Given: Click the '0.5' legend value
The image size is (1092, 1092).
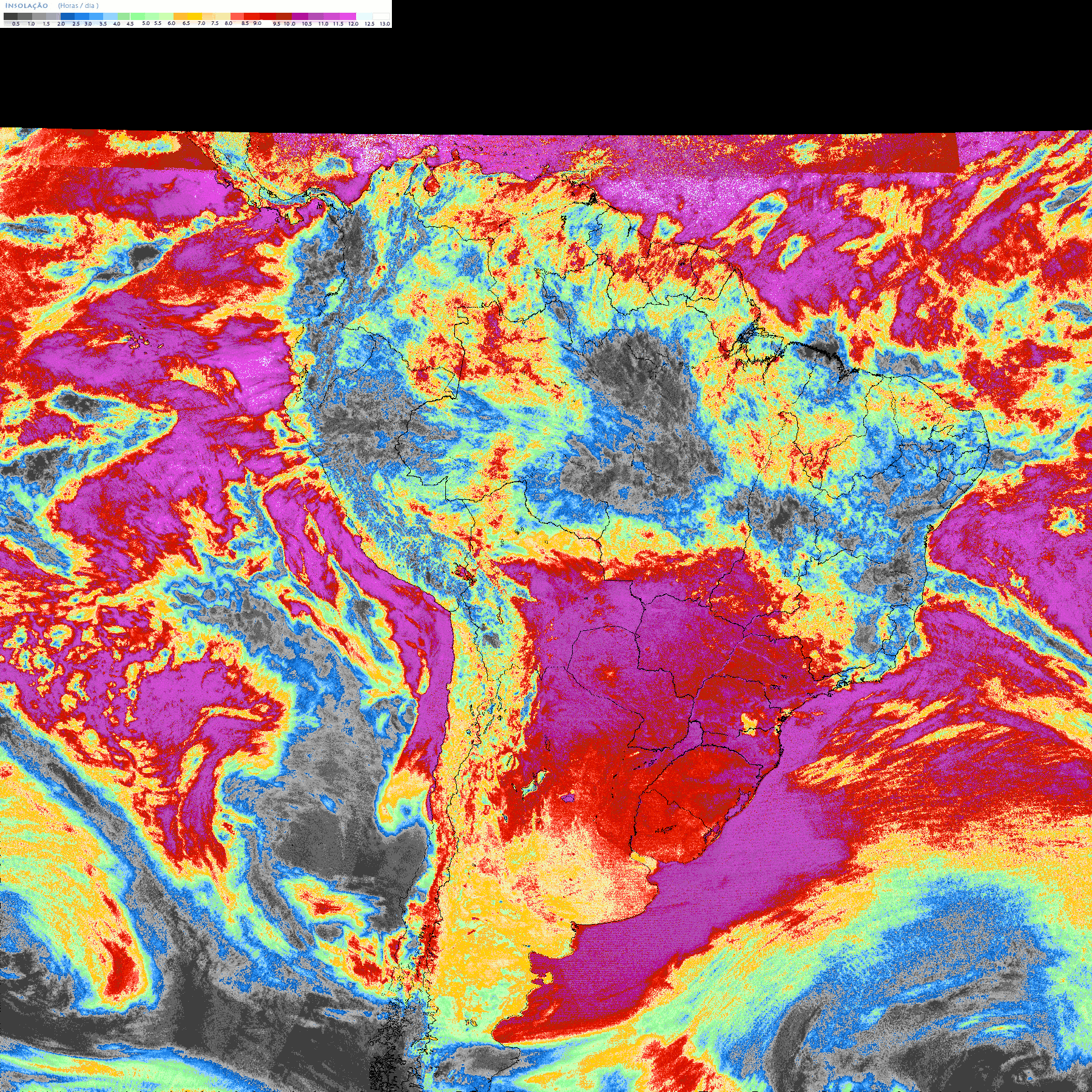Looking at the screenshot, I should pos(16,24).
